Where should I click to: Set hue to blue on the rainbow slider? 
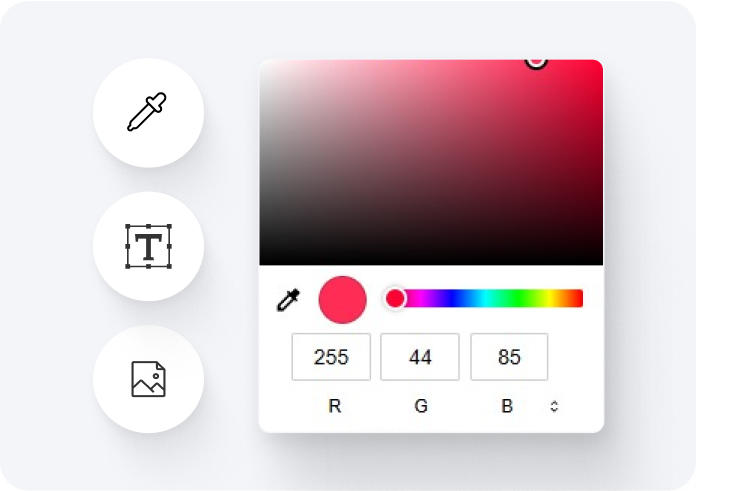coord(455,298)
